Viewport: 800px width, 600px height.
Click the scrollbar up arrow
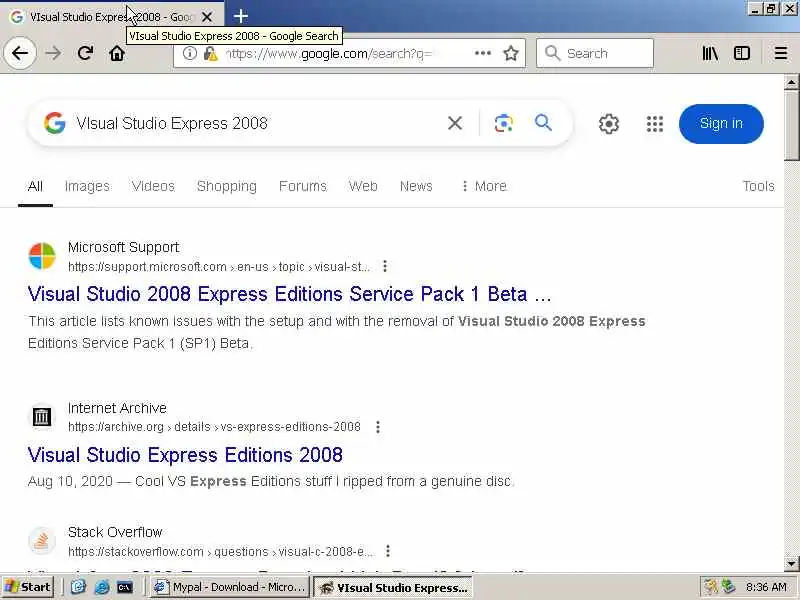tap(791, 82)
